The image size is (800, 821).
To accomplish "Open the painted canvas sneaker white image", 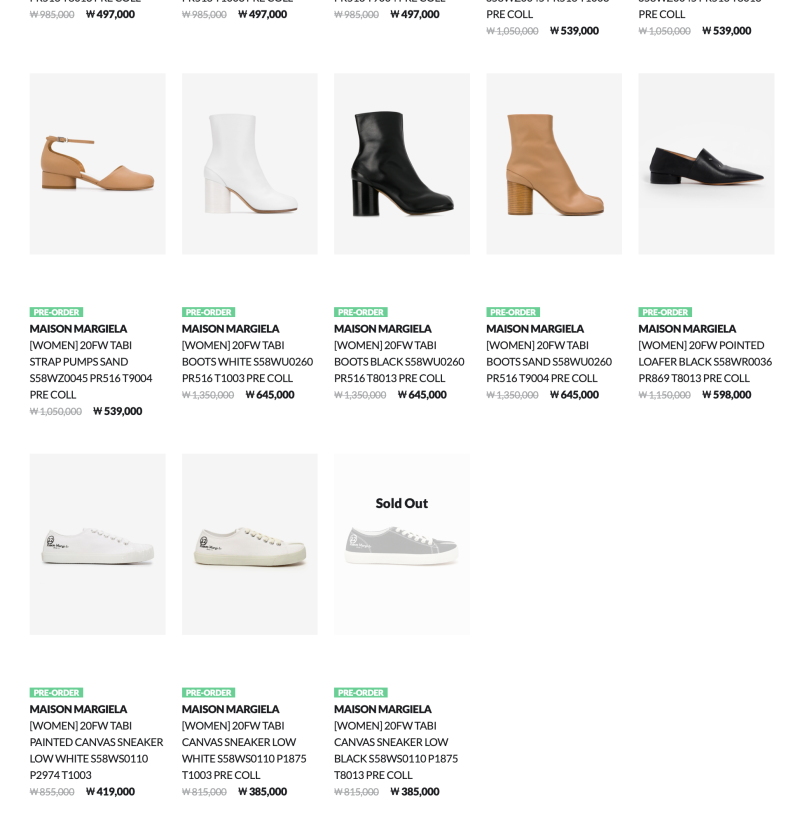I will coord(97,545).
